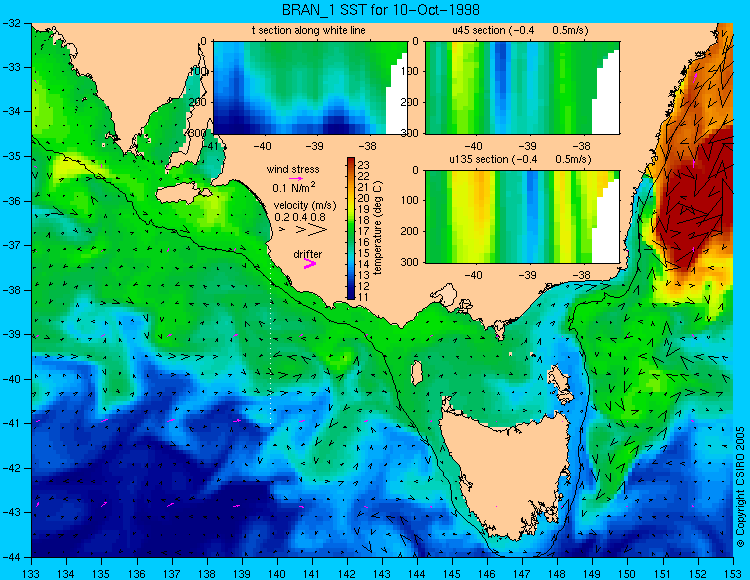Click the -39 label under the u135 section
This screenshot has height=580, width=750.
point(528,275)
